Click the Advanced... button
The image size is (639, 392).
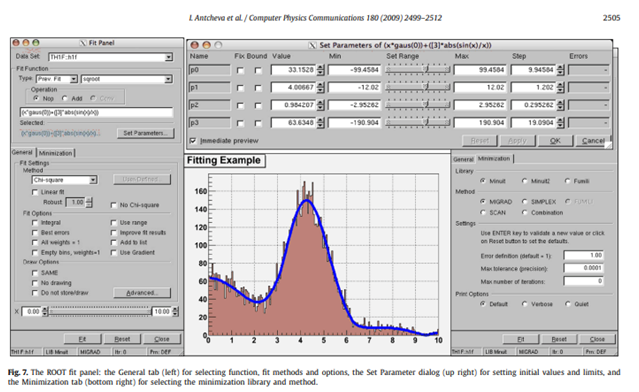tap(142, 293)
